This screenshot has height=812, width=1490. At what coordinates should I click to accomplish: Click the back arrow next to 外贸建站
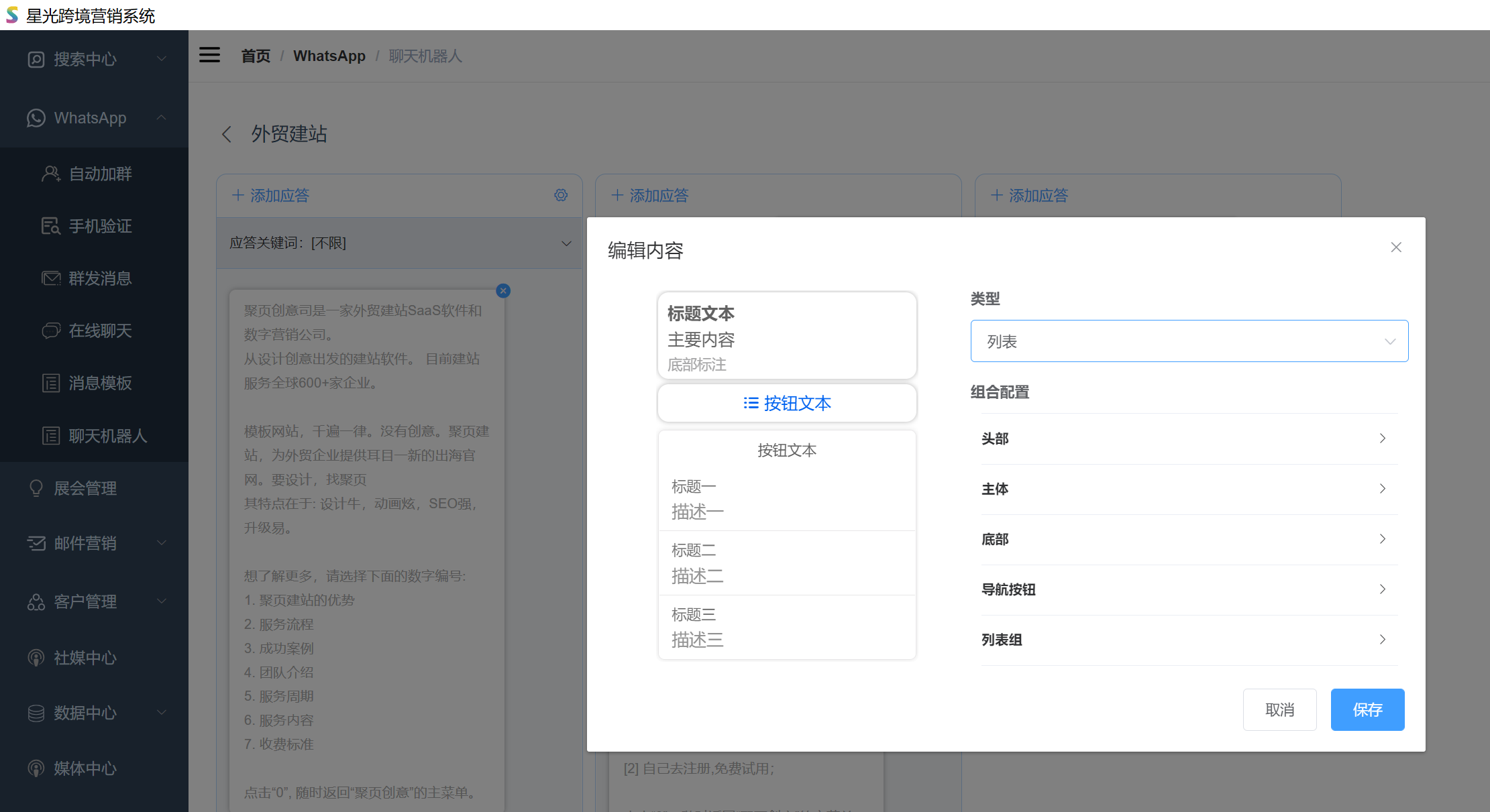(x=227, y=134)
